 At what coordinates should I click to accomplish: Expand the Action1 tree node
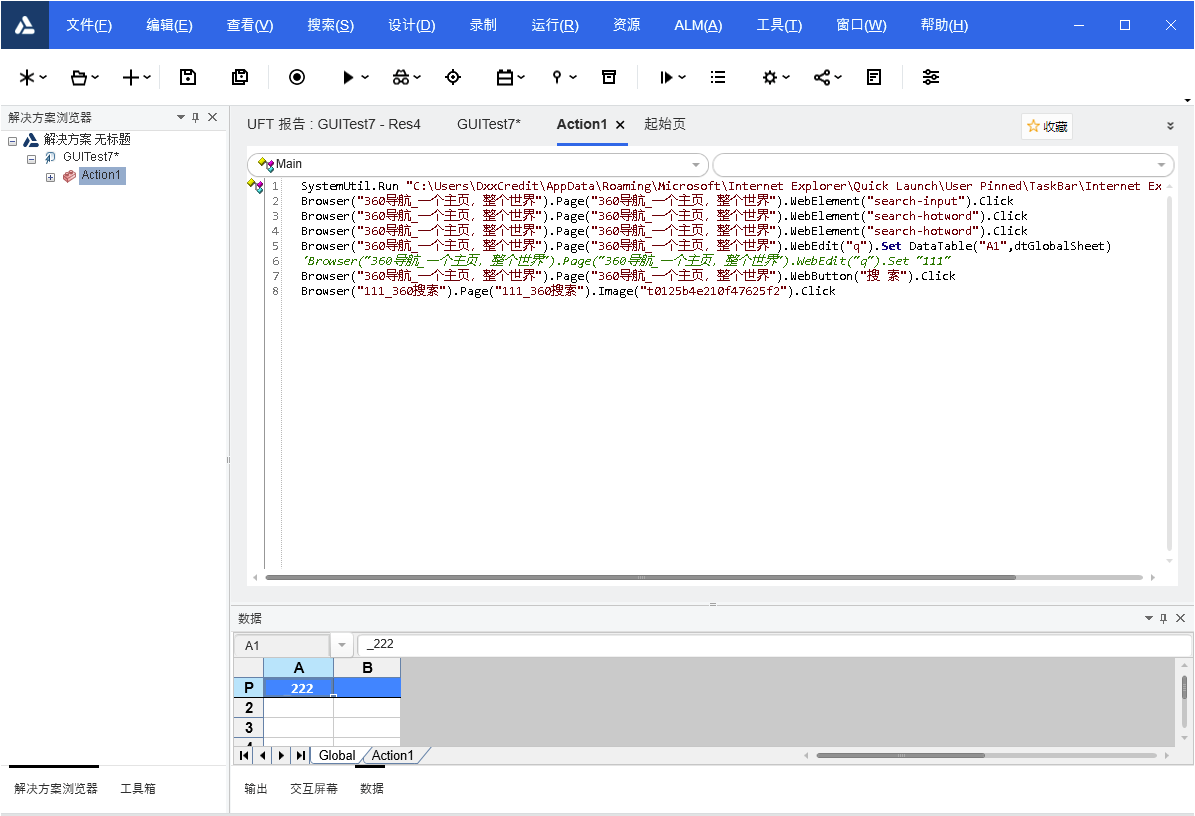(x=51, y=176)
